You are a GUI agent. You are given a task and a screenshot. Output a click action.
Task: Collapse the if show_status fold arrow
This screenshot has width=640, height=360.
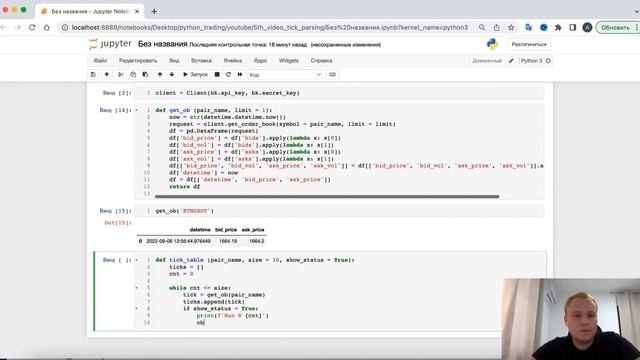pyautogui.click(x=137, y=309)
